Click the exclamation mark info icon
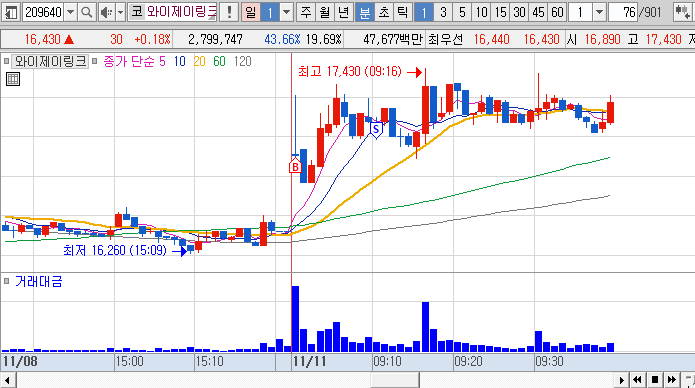Image resolution: width=695 pixels, height=388 pixels. coord(229,12)
